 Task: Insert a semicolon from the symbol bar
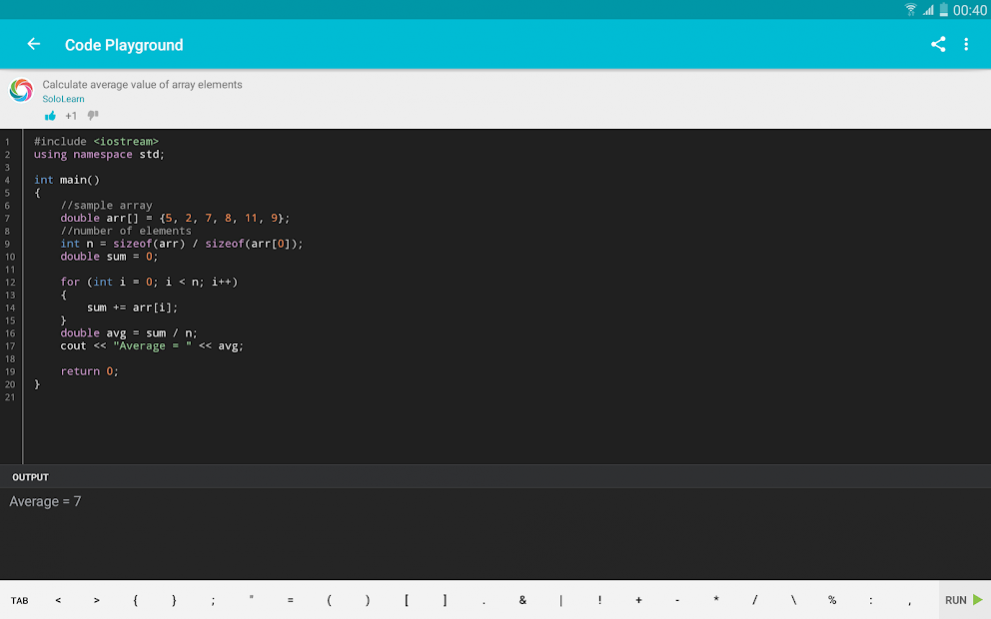pyautogui.click(x=212, y=600)
